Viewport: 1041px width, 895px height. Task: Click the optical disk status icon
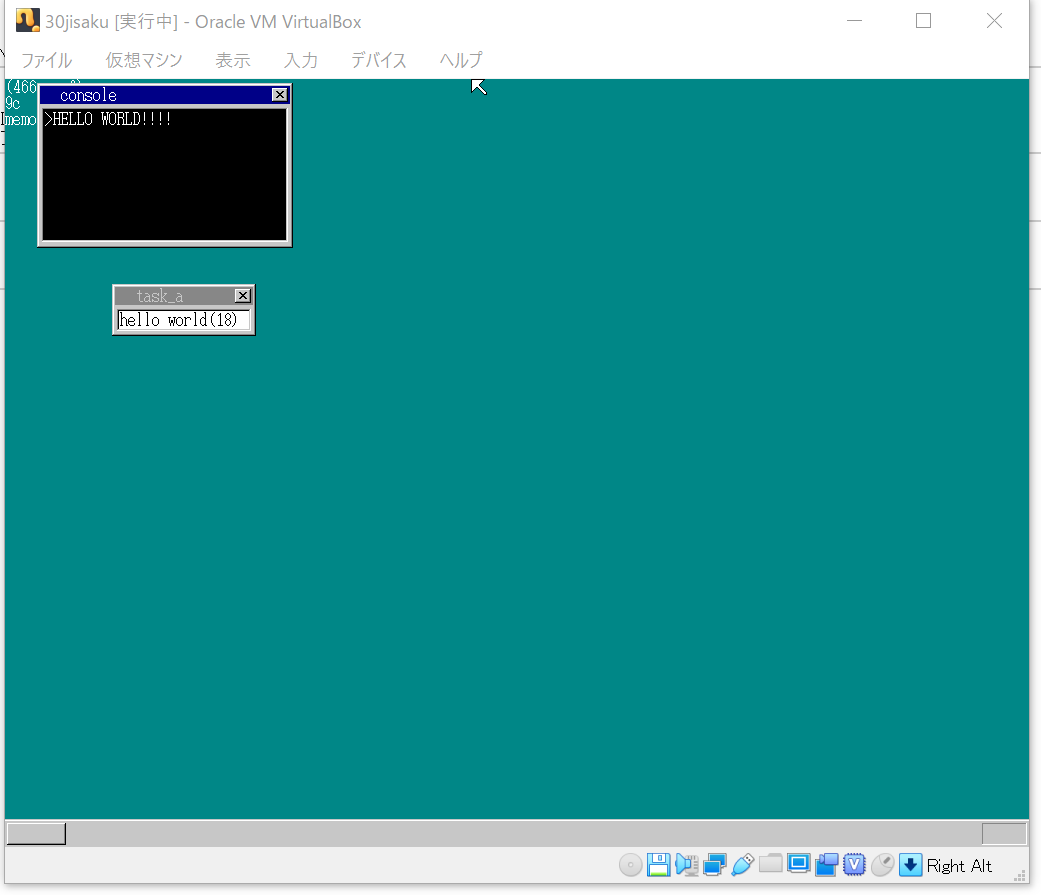630,865
